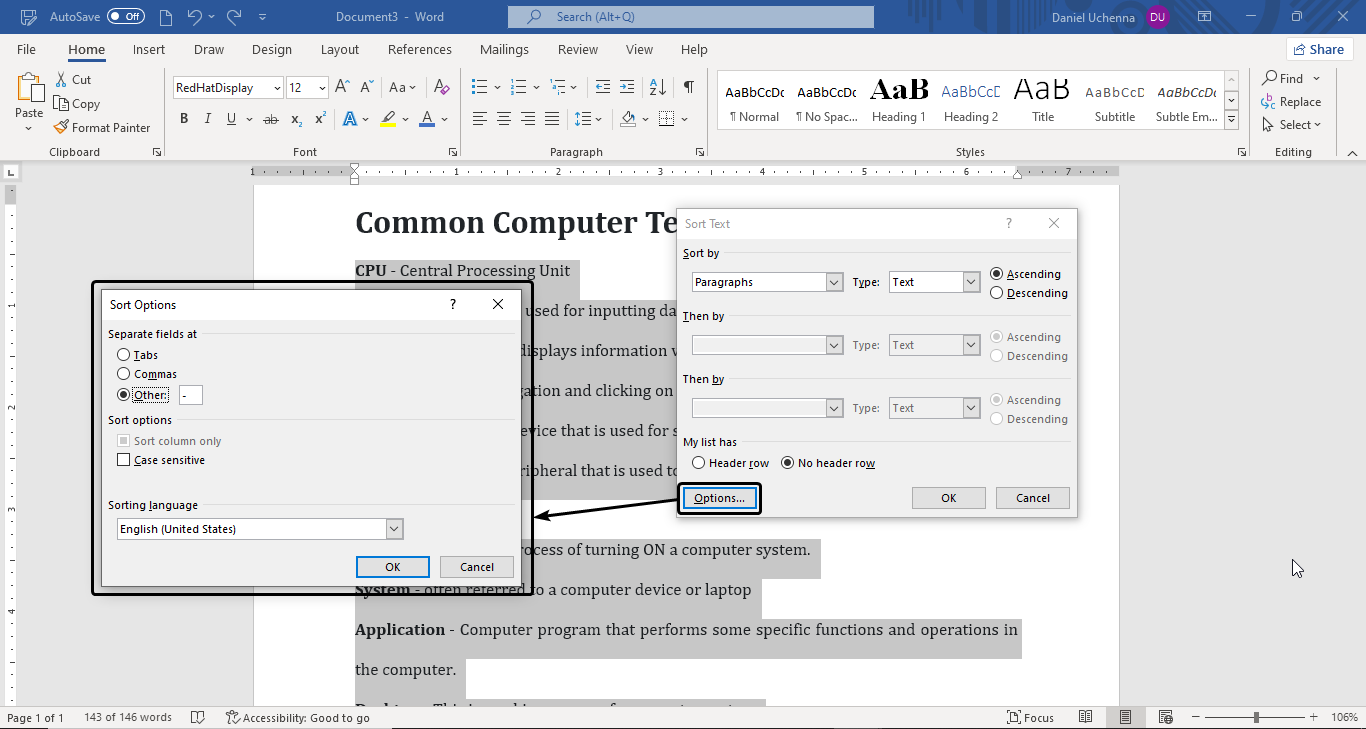
Task: Click the Options... button
Action: (x=719, y=498)
